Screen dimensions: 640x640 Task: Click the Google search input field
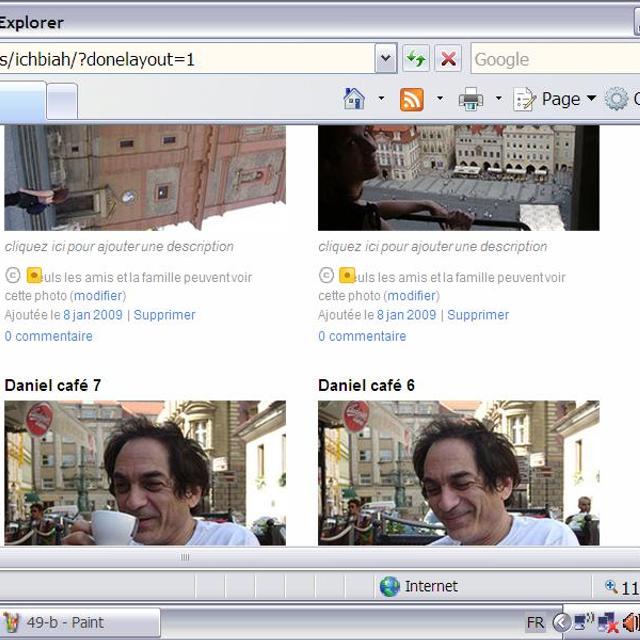(x=555, y=59)
